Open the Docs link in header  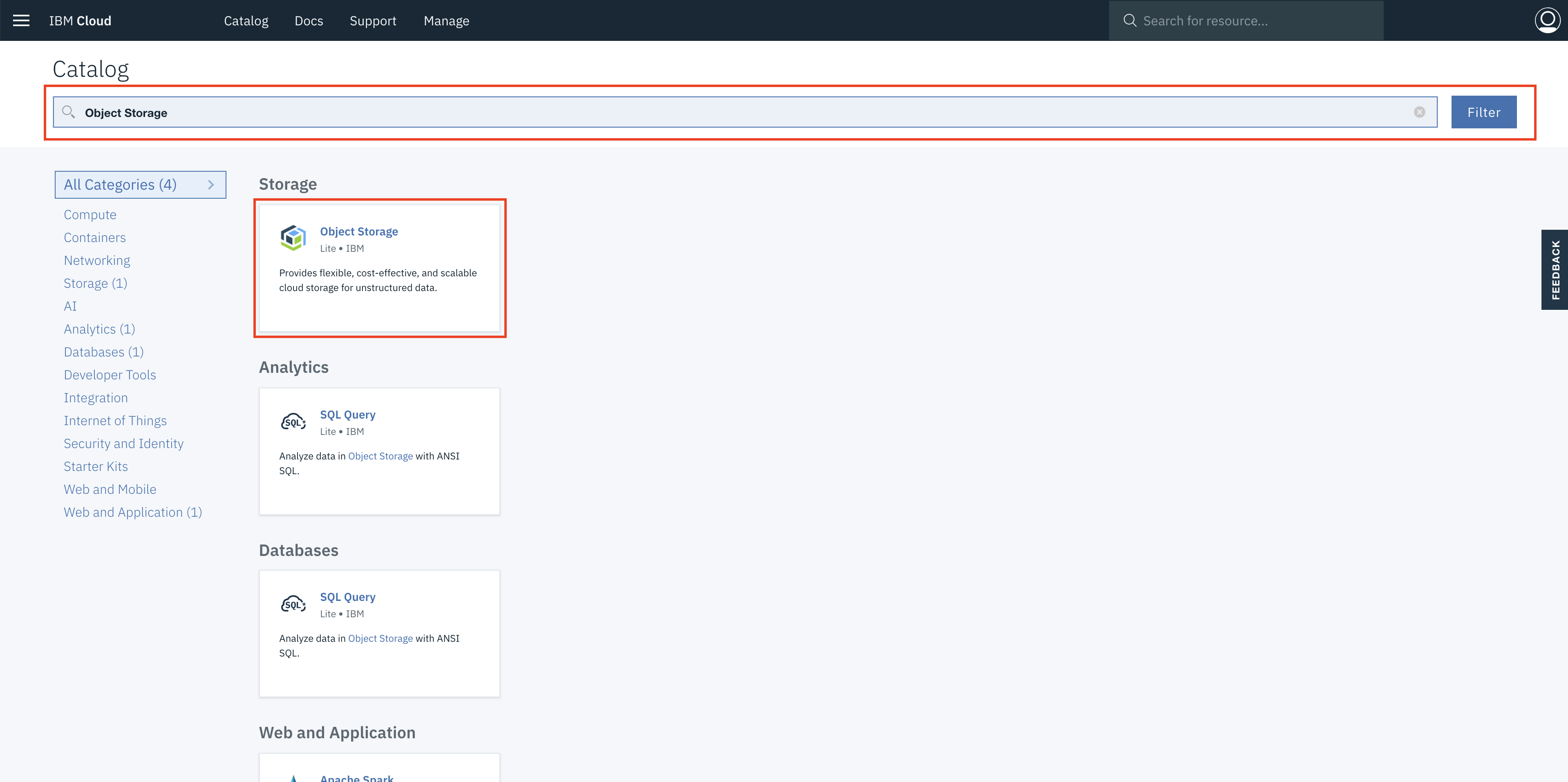click(x=309, y=21)
